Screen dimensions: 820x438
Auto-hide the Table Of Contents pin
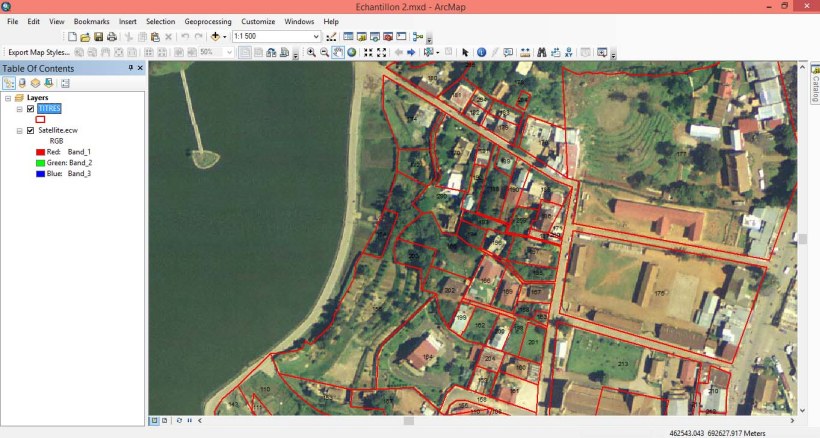click(x=131, y=68)
